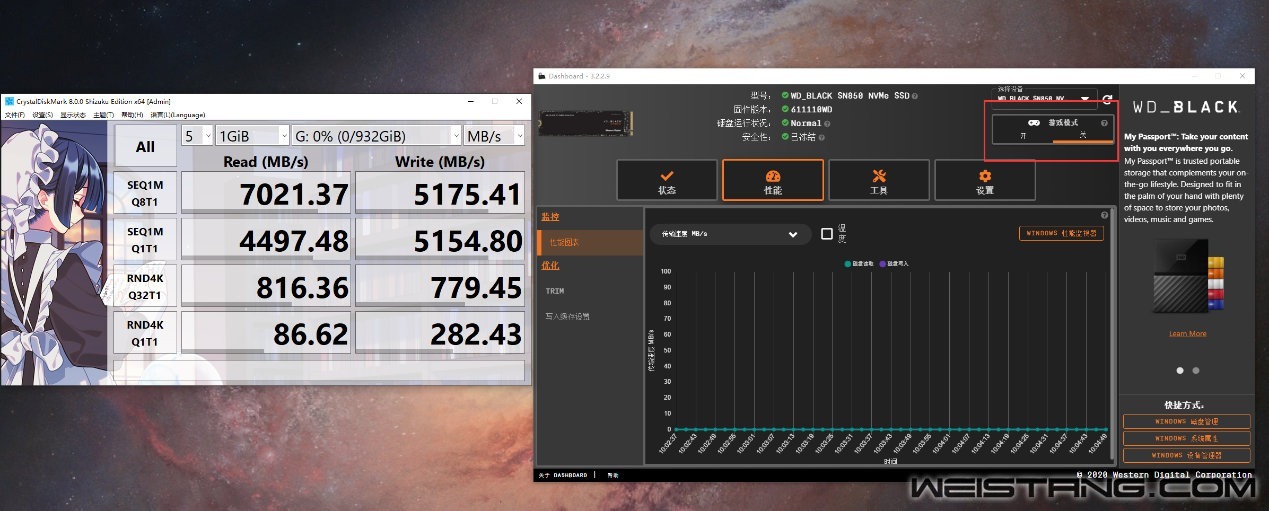
Task: Follow the Learn More link
Action: click(x=1187, y=333)
